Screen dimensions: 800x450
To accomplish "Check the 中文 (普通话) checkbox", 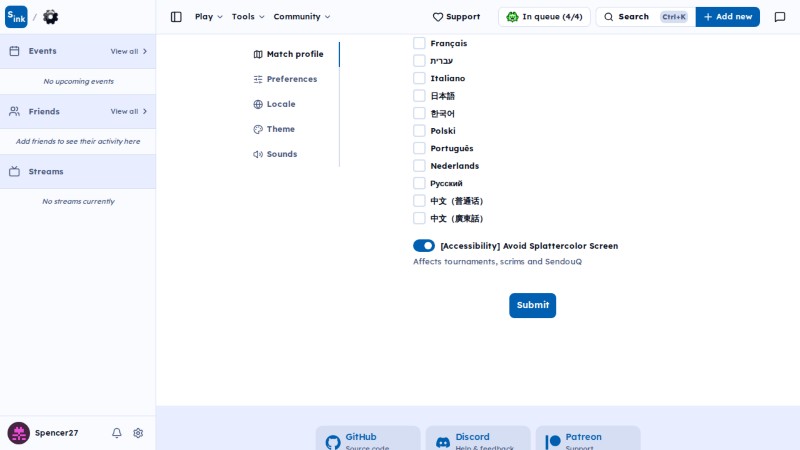I will click(419, 201).
